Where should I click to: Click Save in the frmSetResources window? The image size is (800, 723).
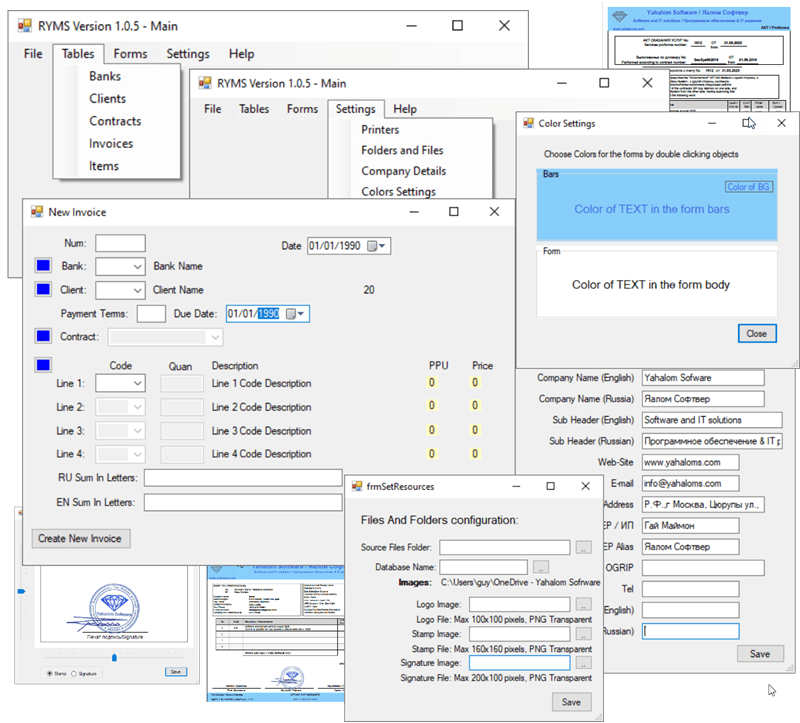click(x=571, y=702)
